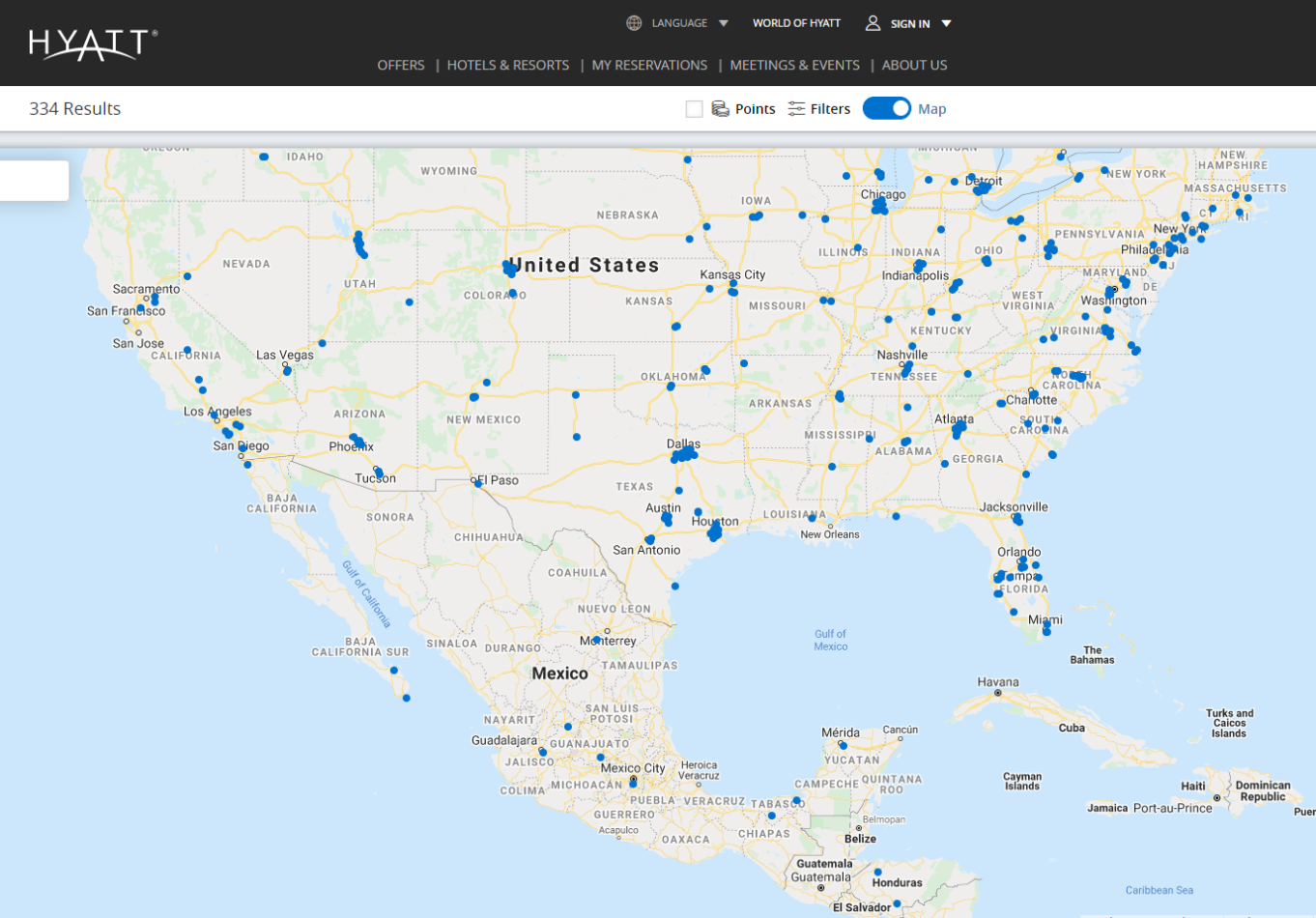1316x918 pixels.
Task: Click the Sign In user icon
Action: pyautogui.click(x=873, y=23)
